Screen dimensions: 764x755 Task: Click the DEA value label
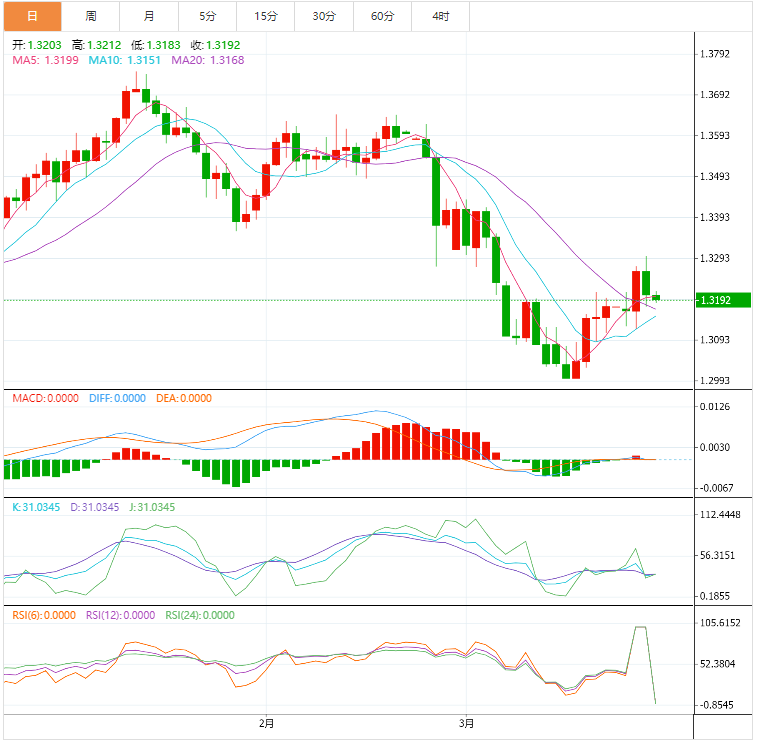pos(184,398)
